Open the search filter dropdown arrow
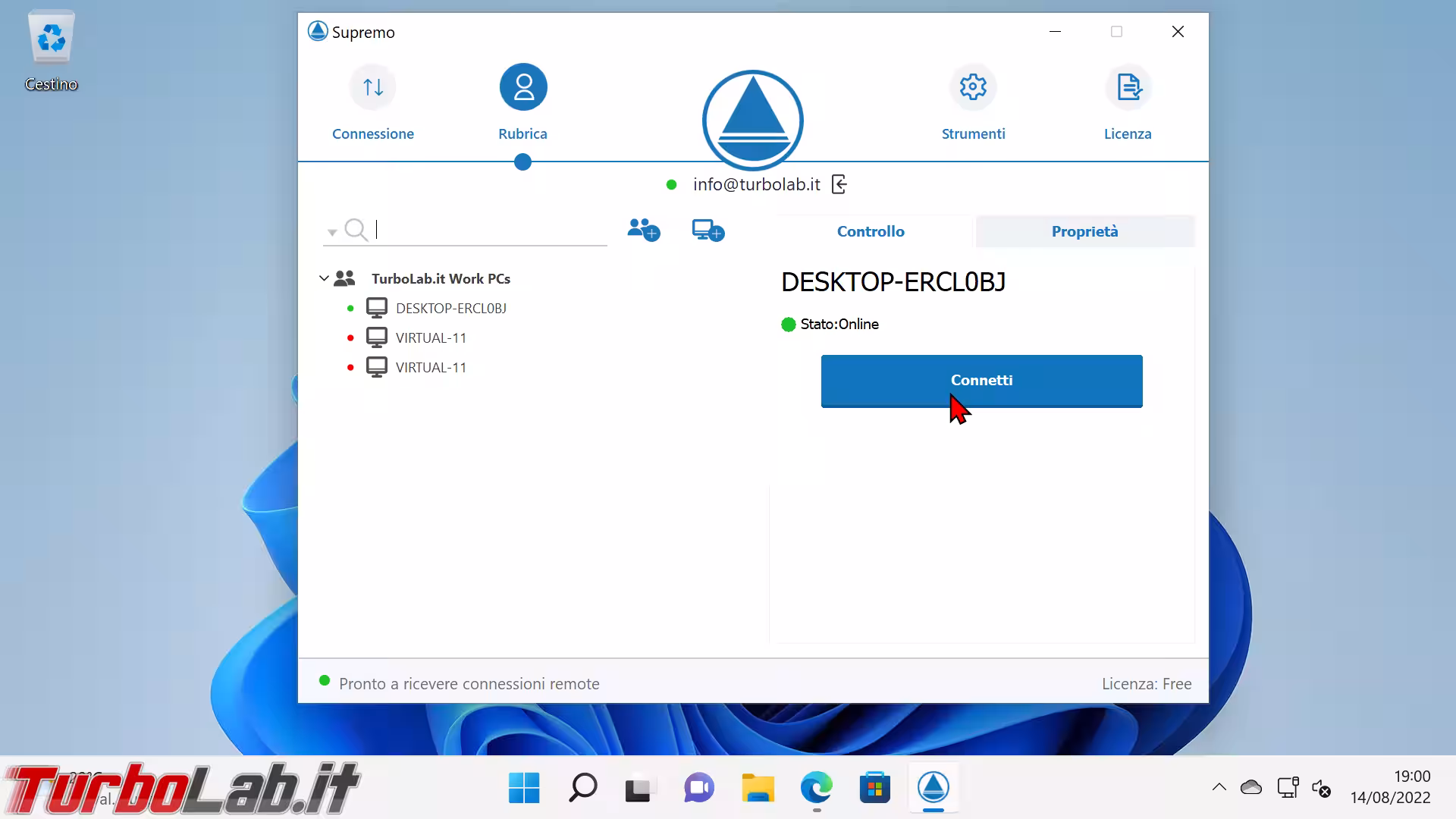The height and width of the screenshot is (819, 1456). pyautogui.click(x=332, y=232)
